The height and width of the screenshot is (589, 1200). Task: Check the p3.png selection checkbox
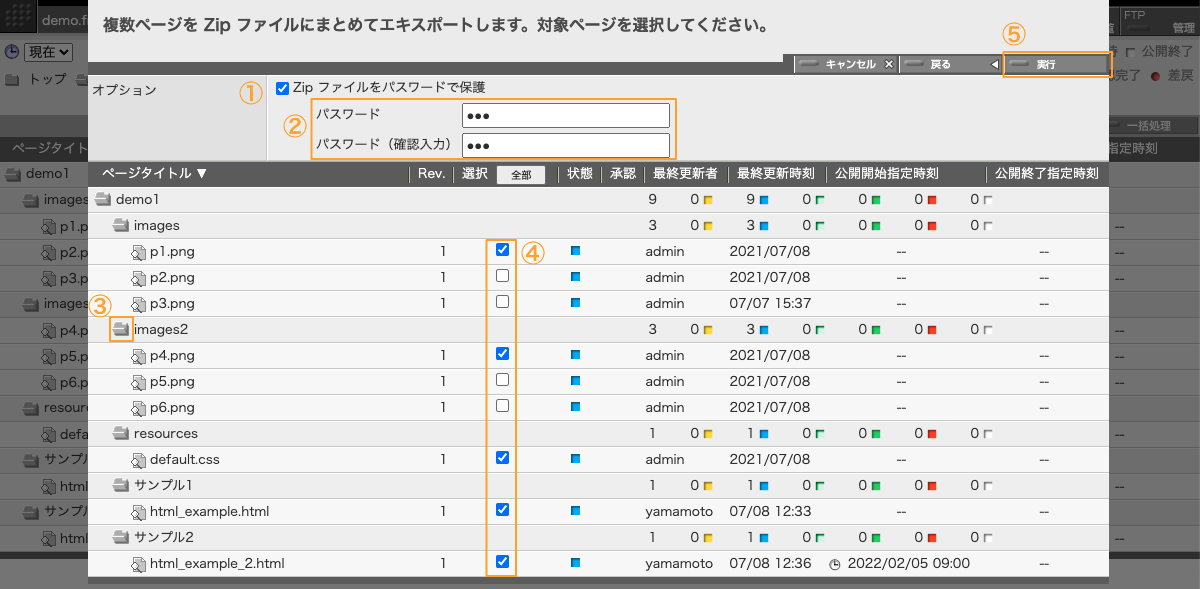coord(502,302)
